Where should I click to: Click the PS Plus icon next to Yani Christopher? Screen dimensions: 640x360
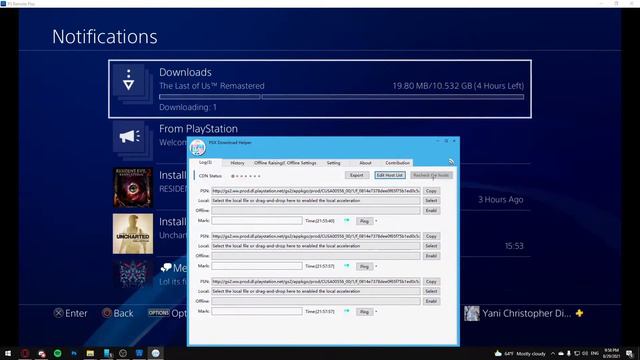click(x=579, y=313)
